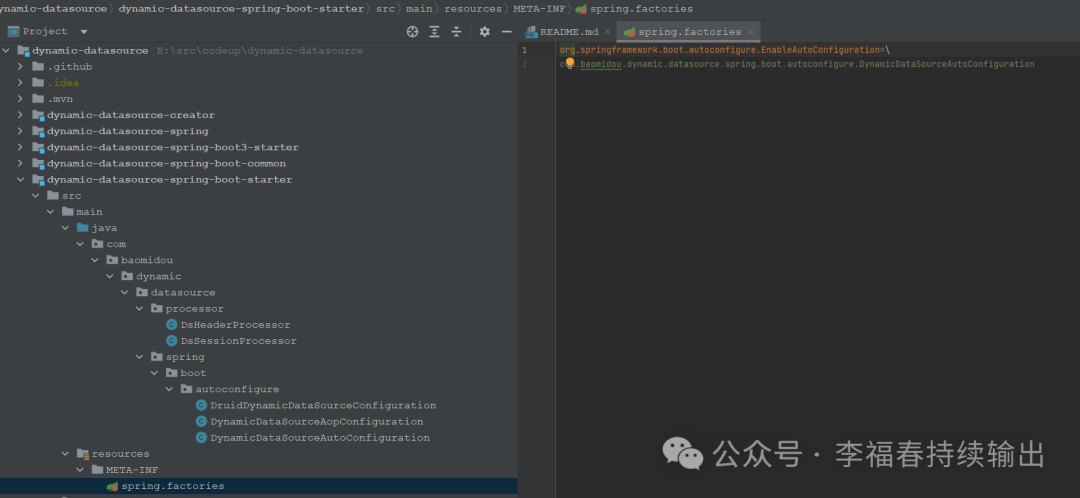
Task: Click the README.md tab markdown file icon
Action: tap(531, 32)
